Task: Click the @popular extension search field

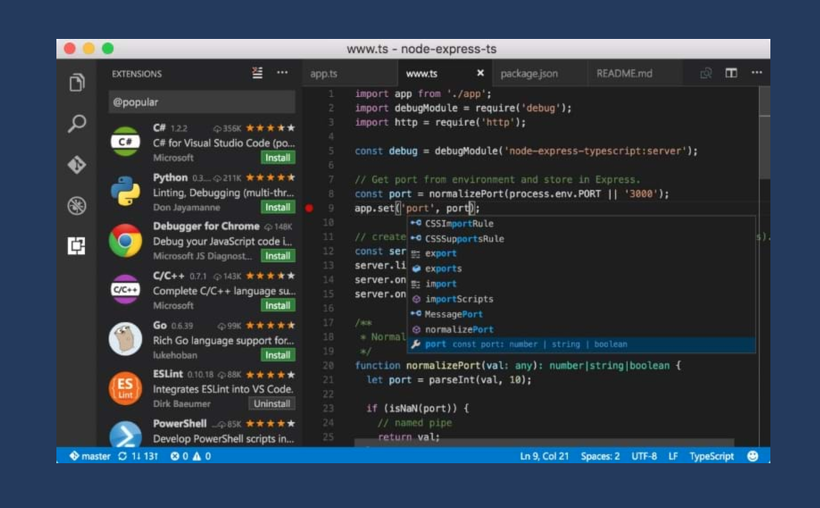Action: pos(201,102)
